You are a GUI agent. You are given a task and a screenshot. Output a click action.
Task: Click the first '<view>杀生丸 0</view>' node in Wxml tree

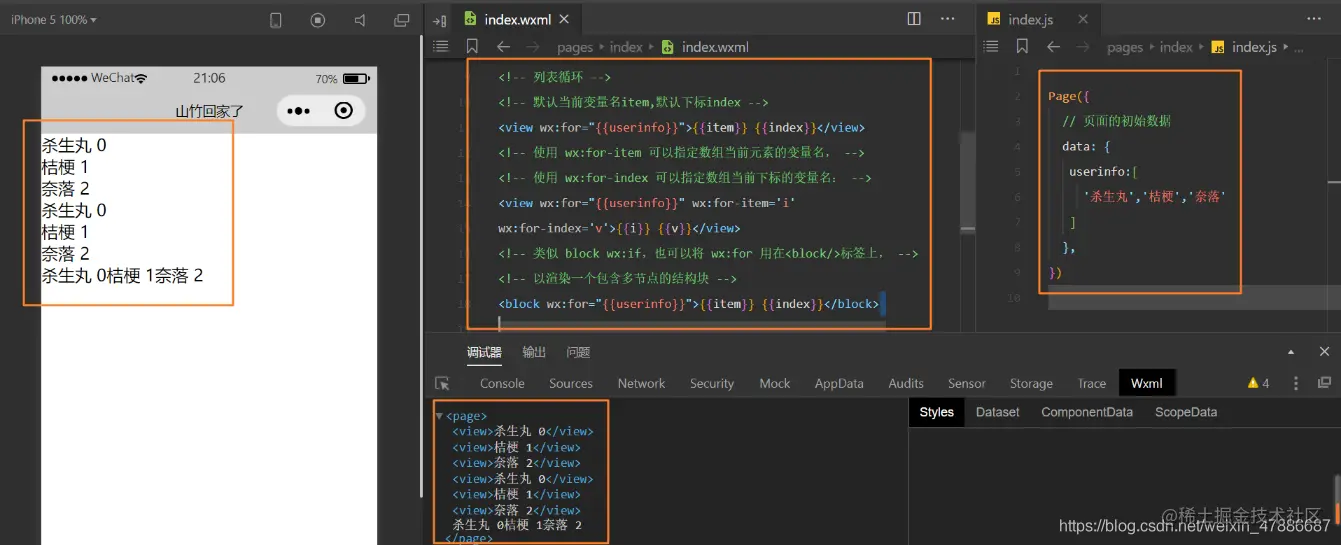pyautogui.click(x=522, y=432)
